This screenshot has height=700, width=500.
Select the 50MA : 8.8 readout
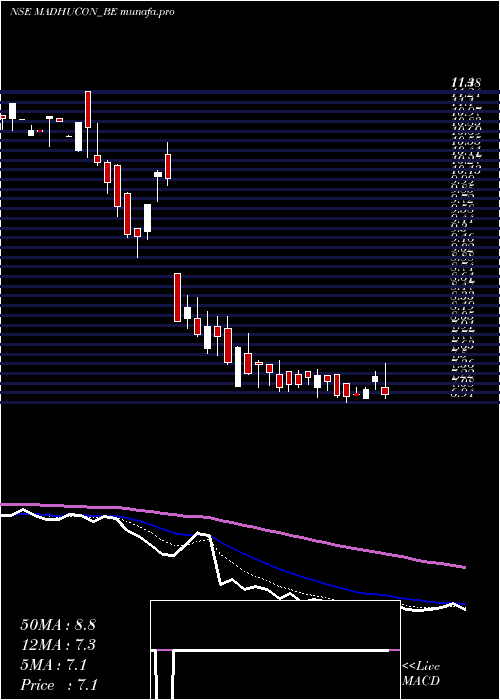pyautogui.click(x=58, y=625)
